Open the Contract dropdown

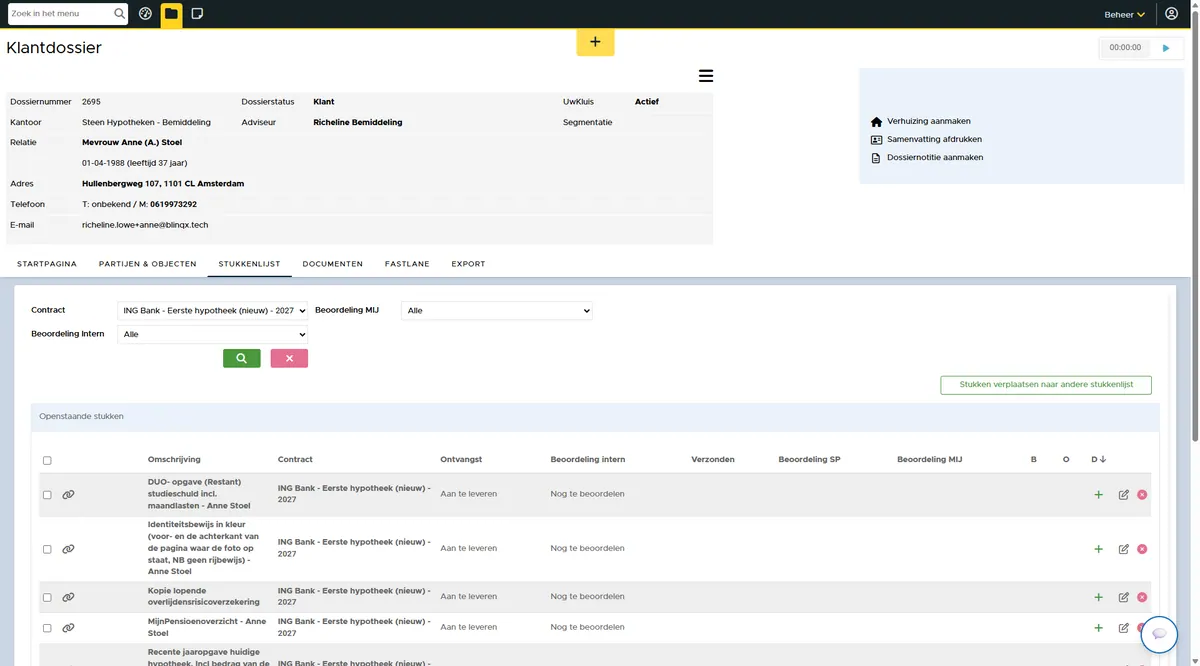click(212, 311)
